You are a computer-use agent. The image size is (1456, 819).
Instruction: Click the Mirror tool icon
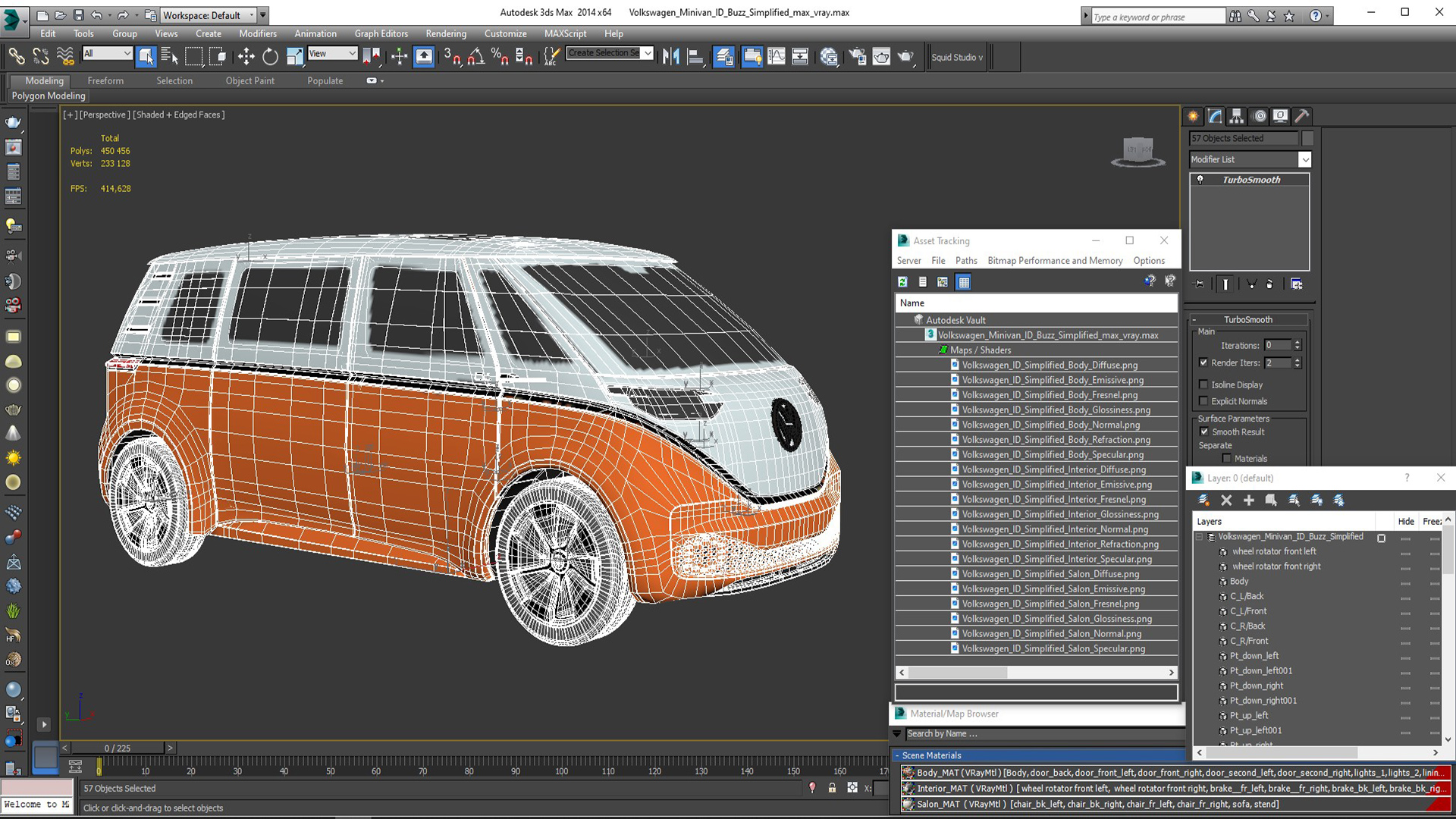(670, 56)
